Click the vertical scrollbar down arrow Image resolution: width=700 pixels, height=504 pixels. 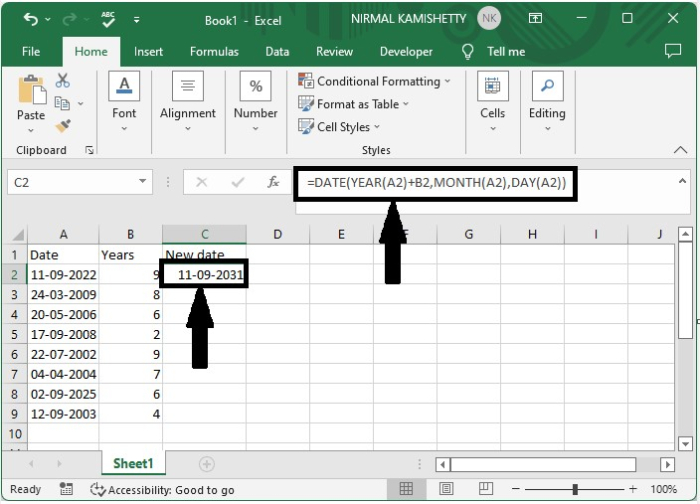685,444
